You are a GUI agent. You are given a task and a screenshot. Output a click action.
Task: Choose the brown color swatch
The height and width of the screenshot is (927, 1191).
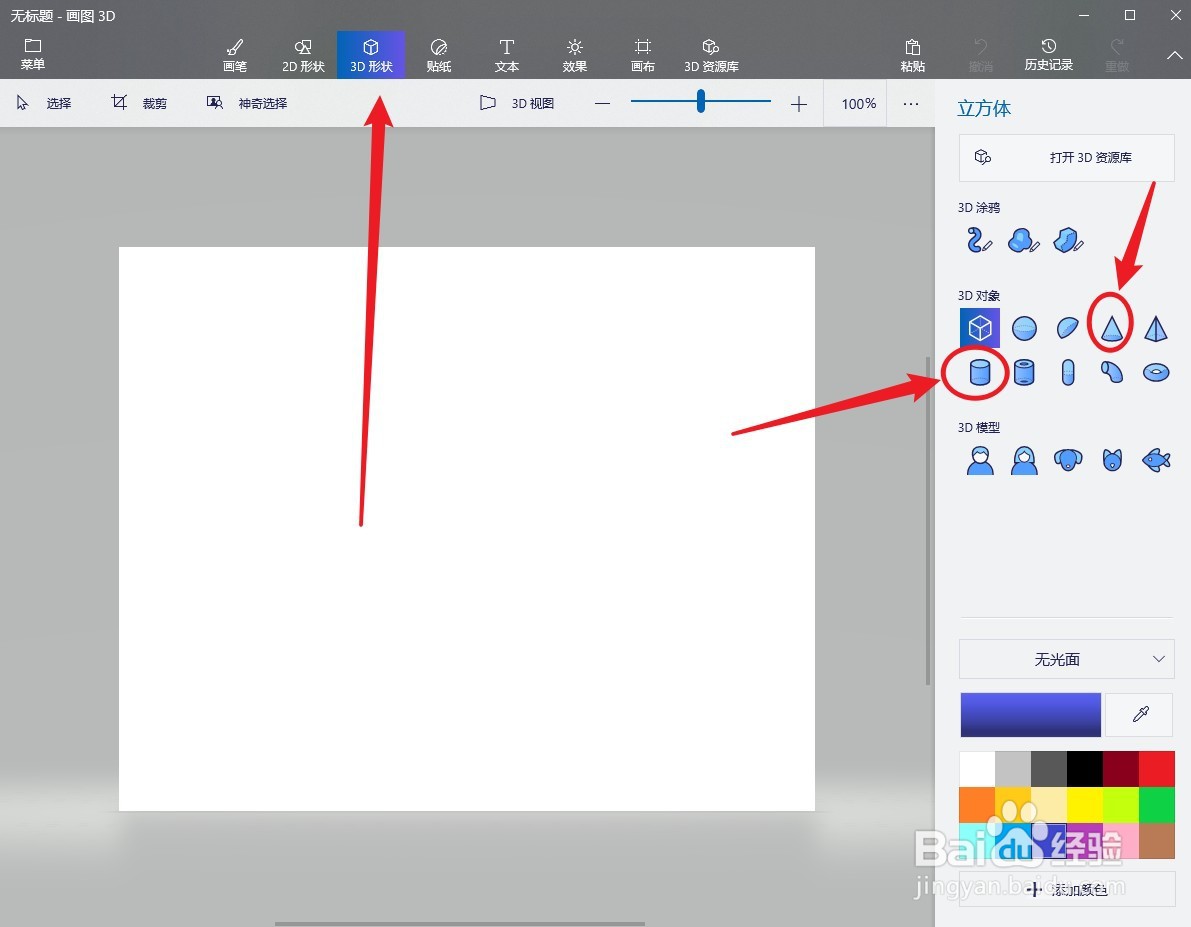[1156, 840]
